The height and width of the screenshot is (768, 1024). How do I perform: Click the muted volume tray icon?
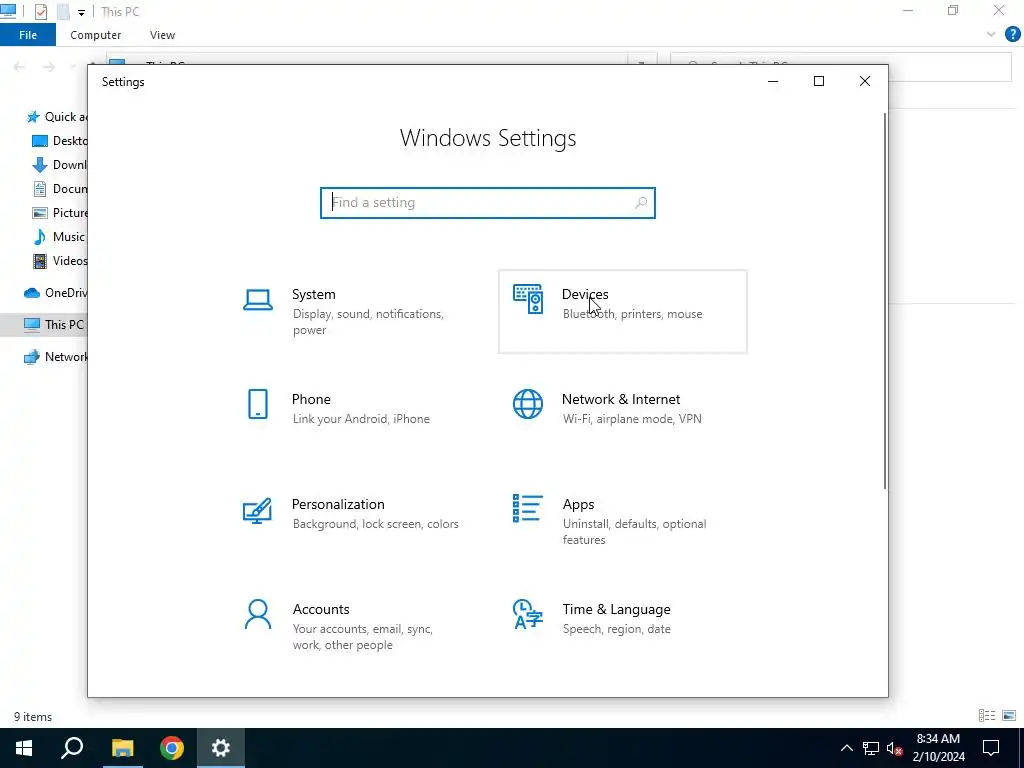(894, 748)
